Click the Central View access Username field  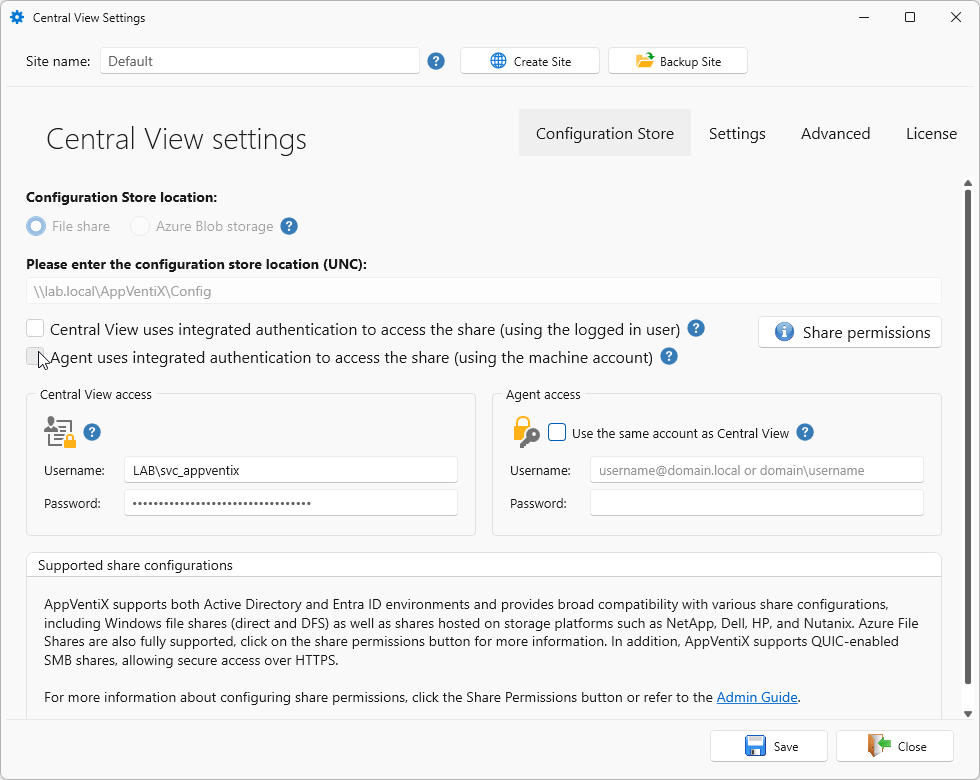pos(291,470)
